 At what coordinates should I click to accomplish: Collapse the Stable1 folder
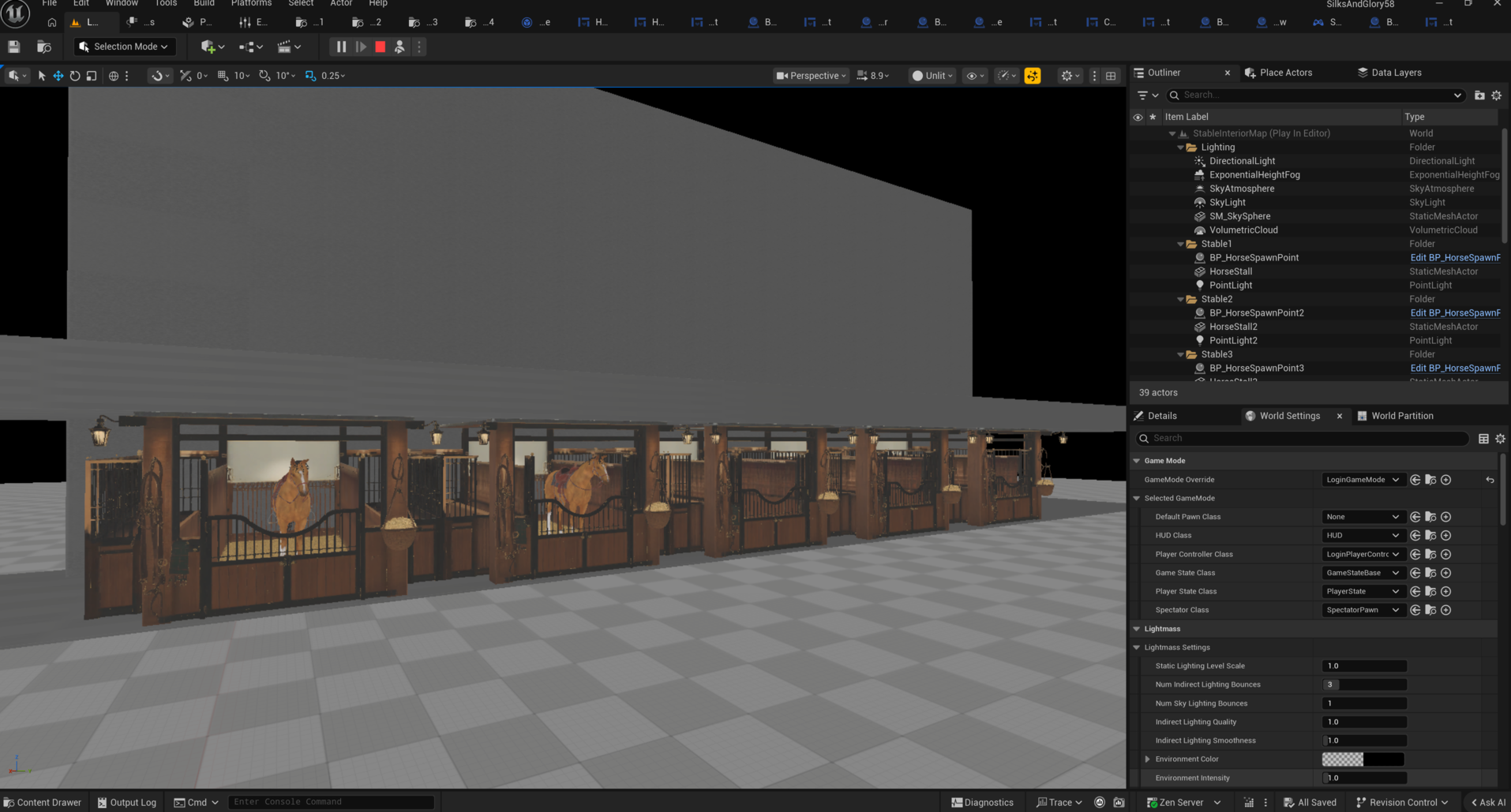coord(1181,245)
